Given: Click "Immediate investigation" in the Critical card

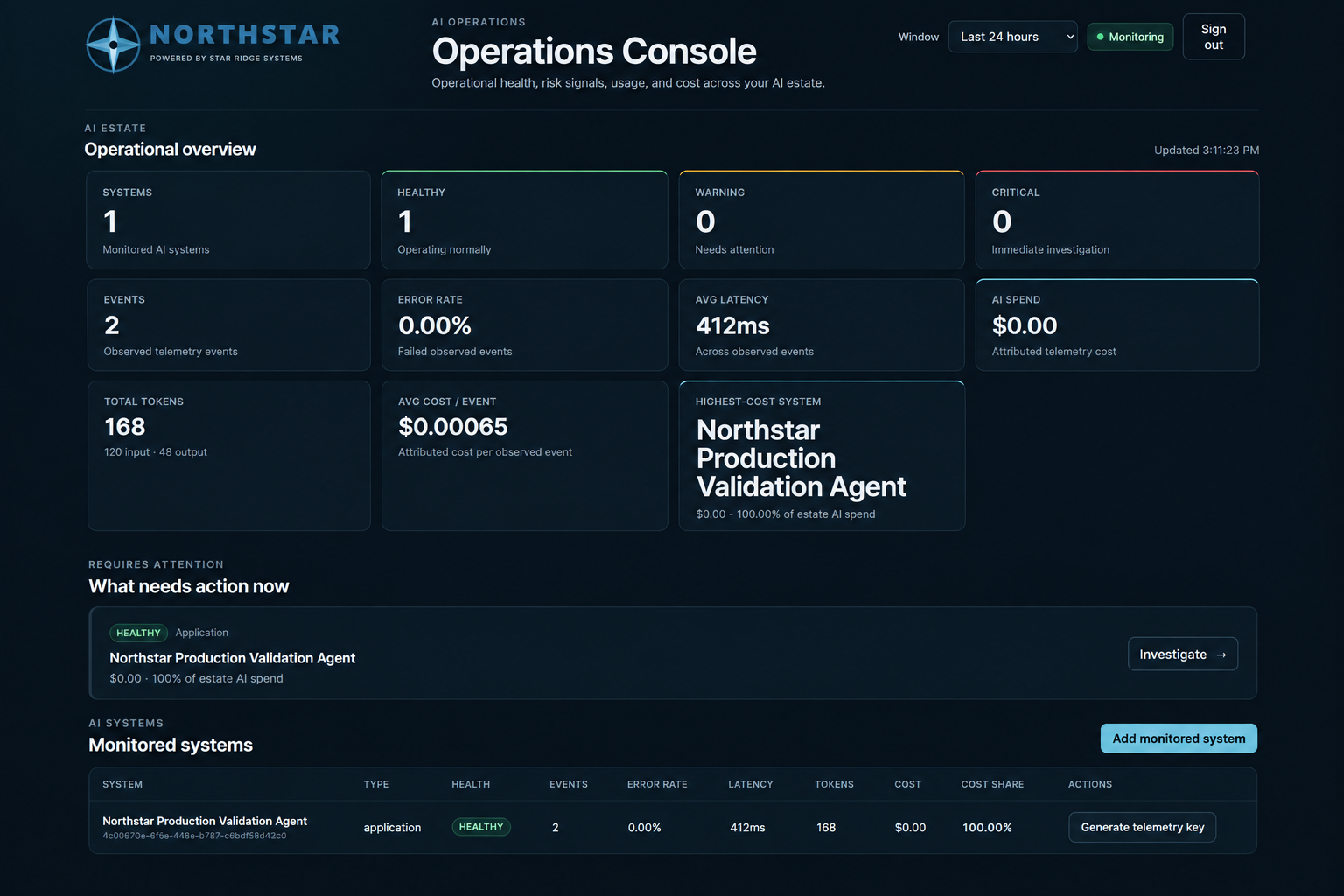Looking at the screenshot, I should coord(1050,250).
